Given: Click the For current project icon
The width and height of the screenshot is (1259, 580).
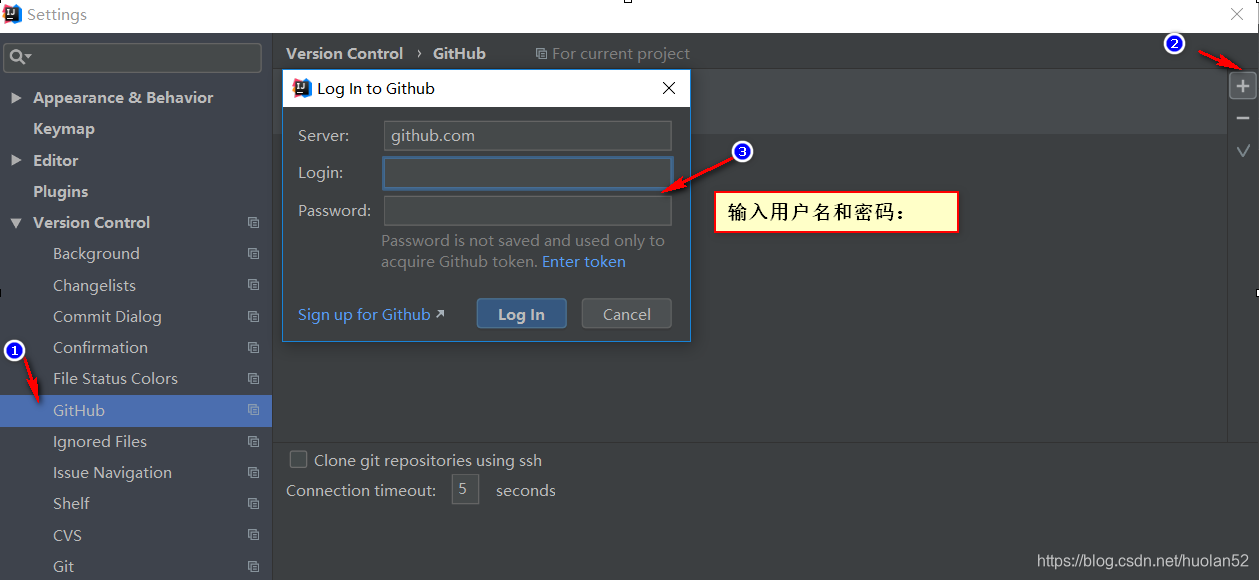Looking at the screenshot, I should tap(541, 54).
